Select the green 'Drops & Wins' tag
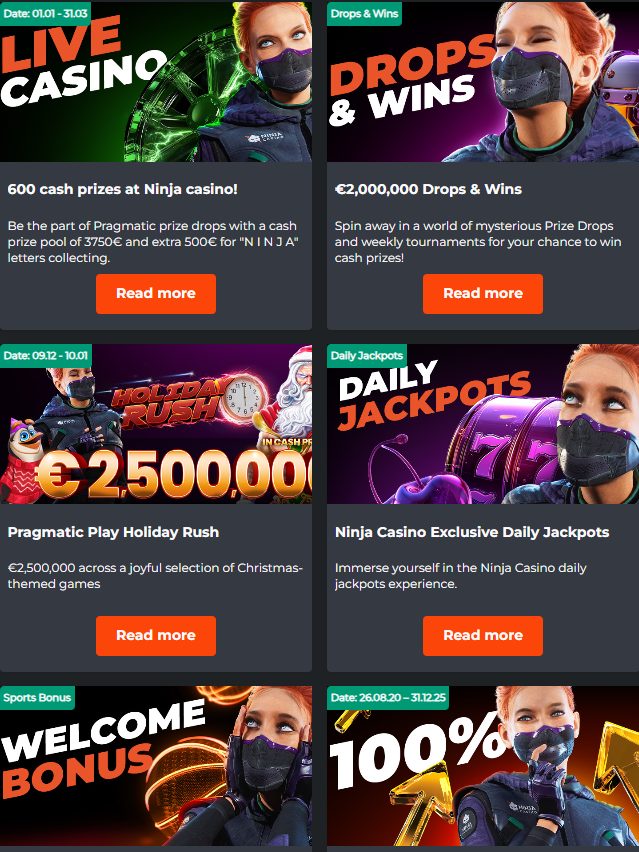The width and height of the screenshot is (639, 852). coord(364,14)
